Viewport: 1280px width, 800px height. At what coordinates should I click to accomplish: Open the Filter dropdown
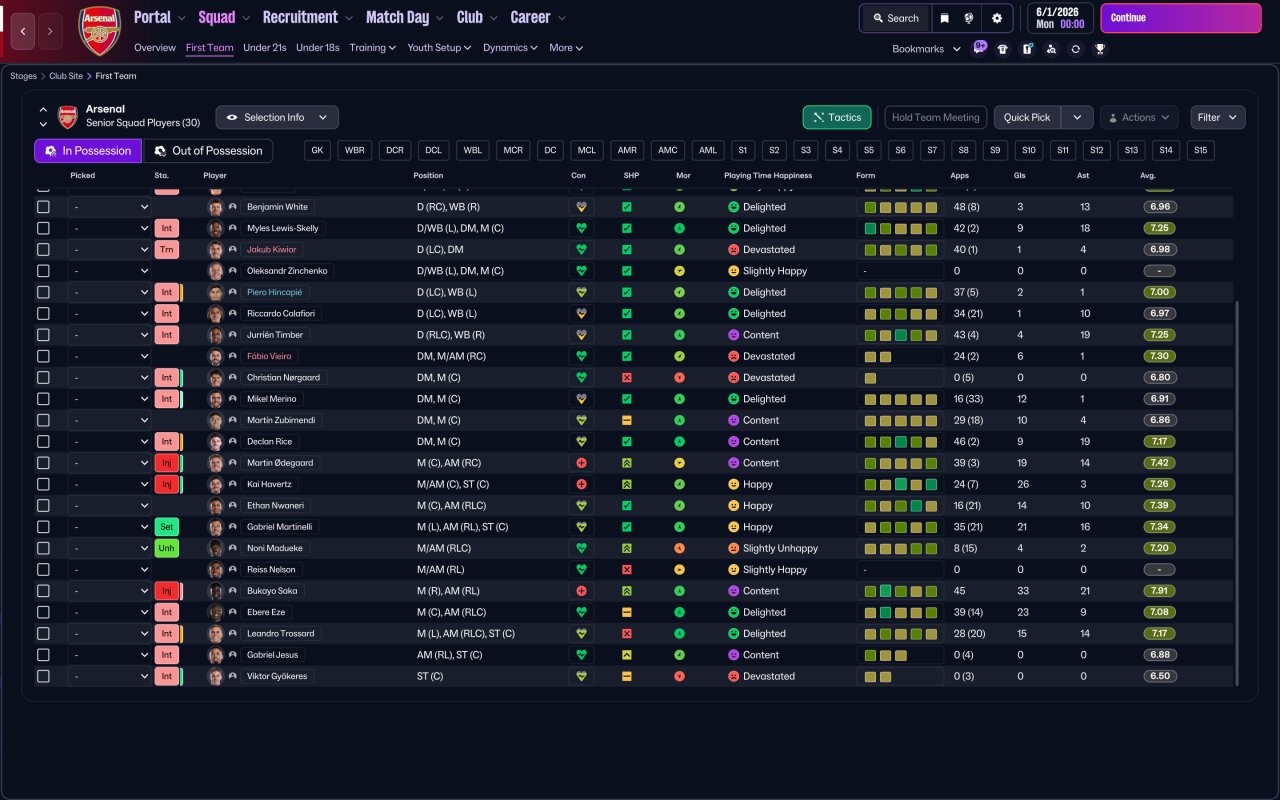tap(1217, 117)
